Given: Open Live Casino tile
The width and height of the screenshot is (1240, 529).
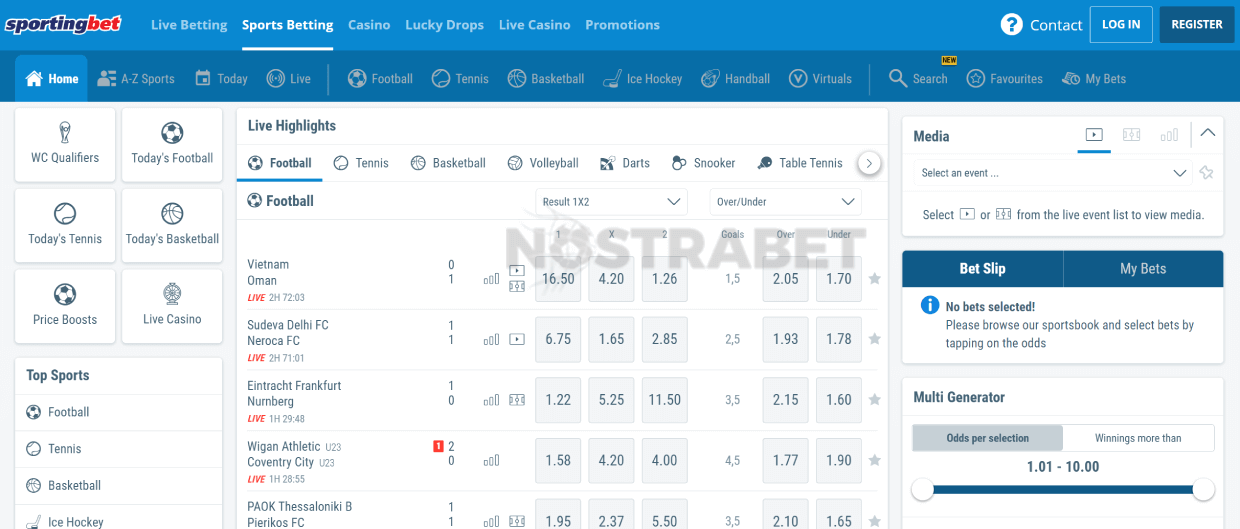Looking at the screenshot, I should click(x=172, y=307).
